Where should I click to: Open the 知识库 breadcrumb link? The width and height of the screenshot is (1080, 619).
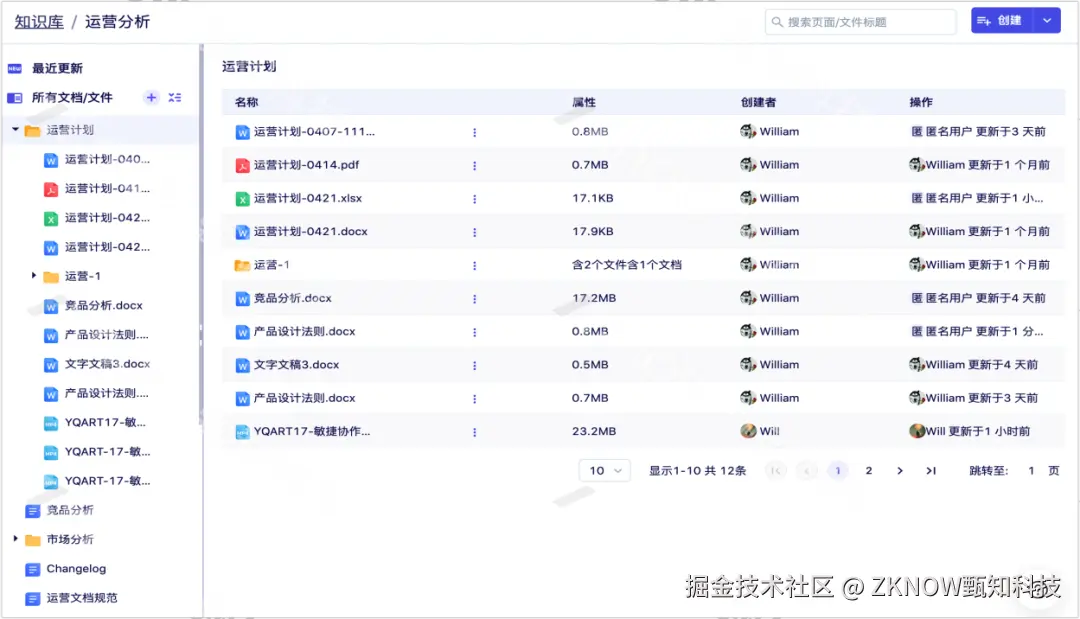[x=39, y=22]
